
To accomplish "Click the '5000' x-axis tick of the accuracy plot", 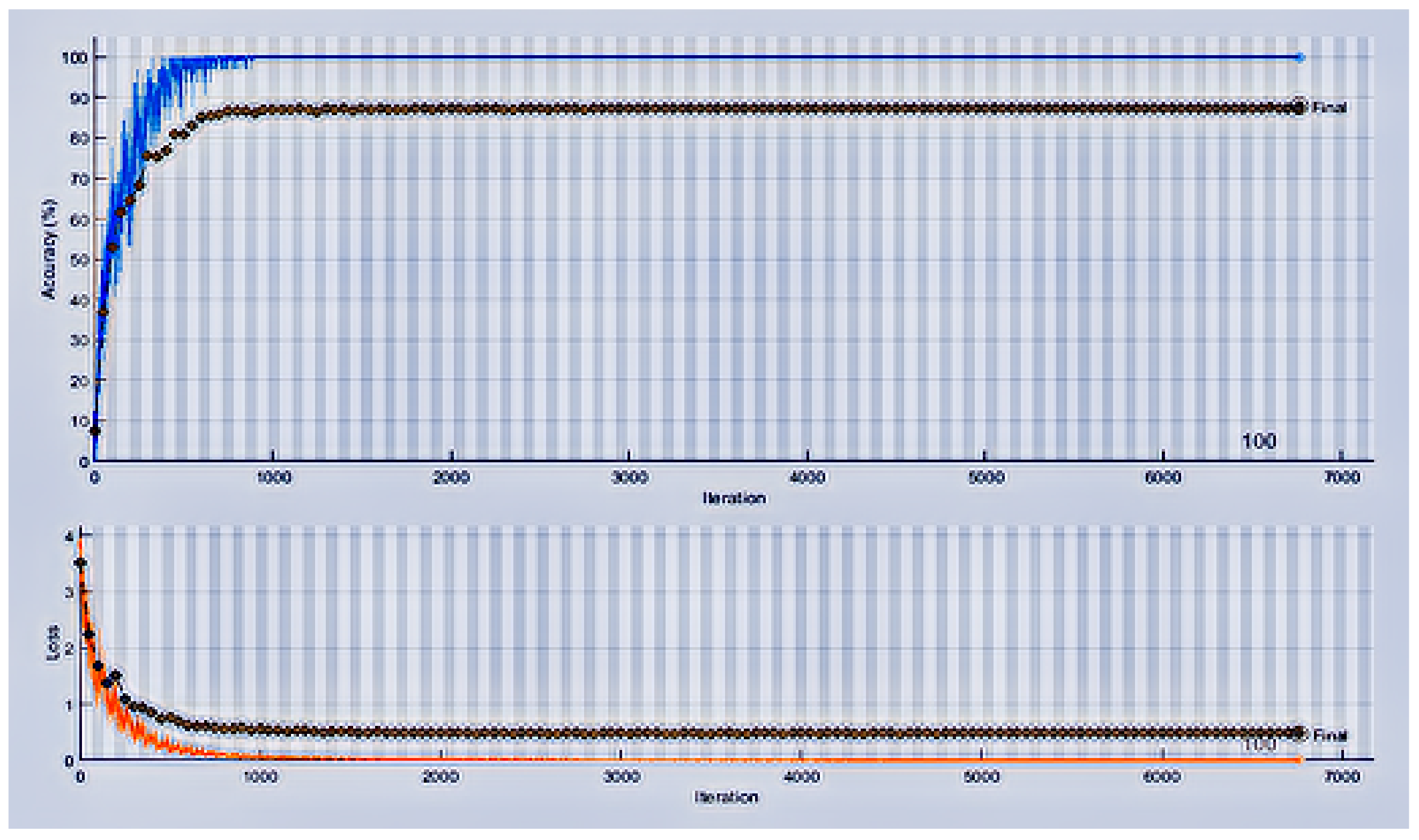I will click(x=986, y=478).
